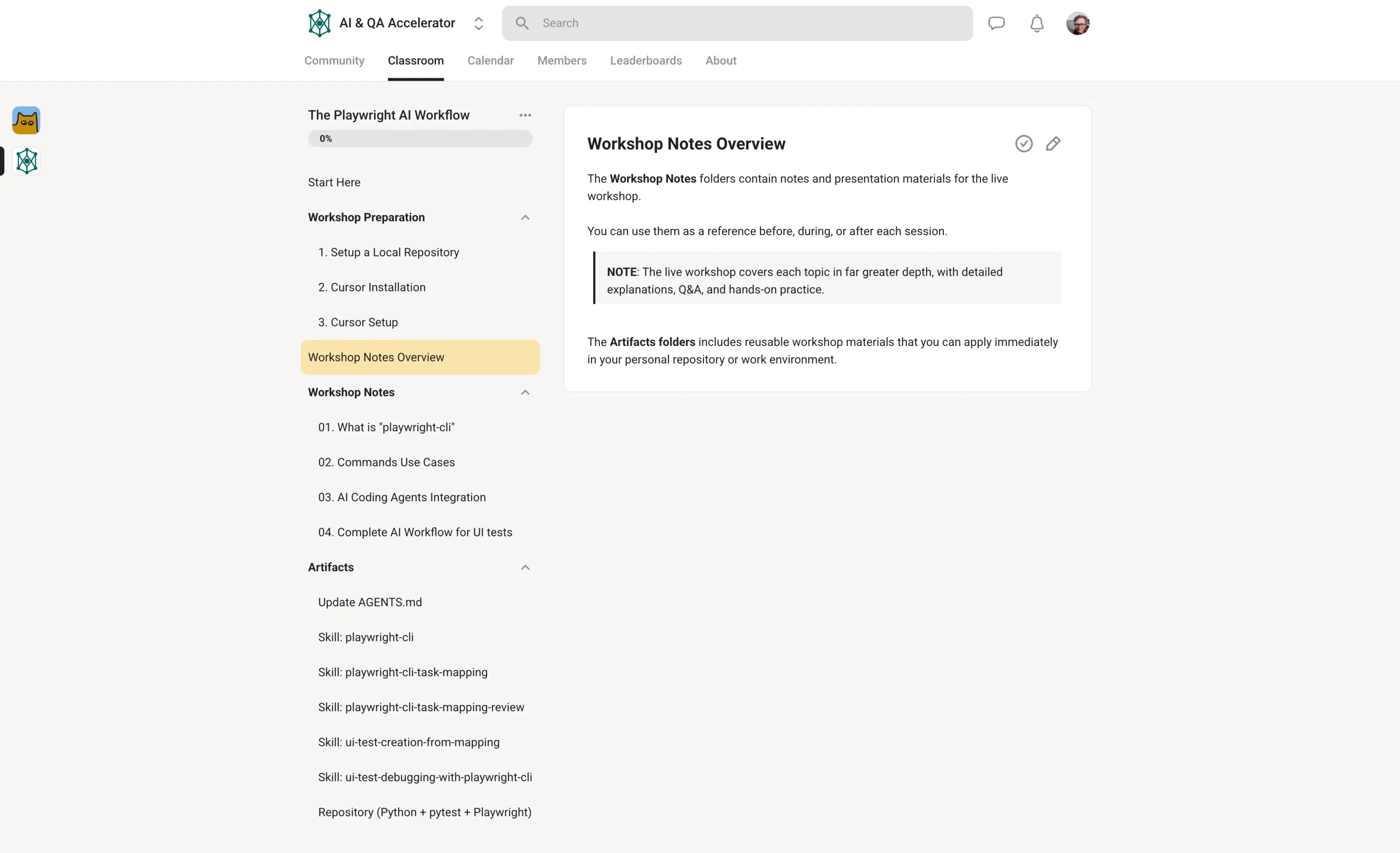Open the notifications bell
The width and height of the screenshot is (1400, 853).
pos(1037,23)
